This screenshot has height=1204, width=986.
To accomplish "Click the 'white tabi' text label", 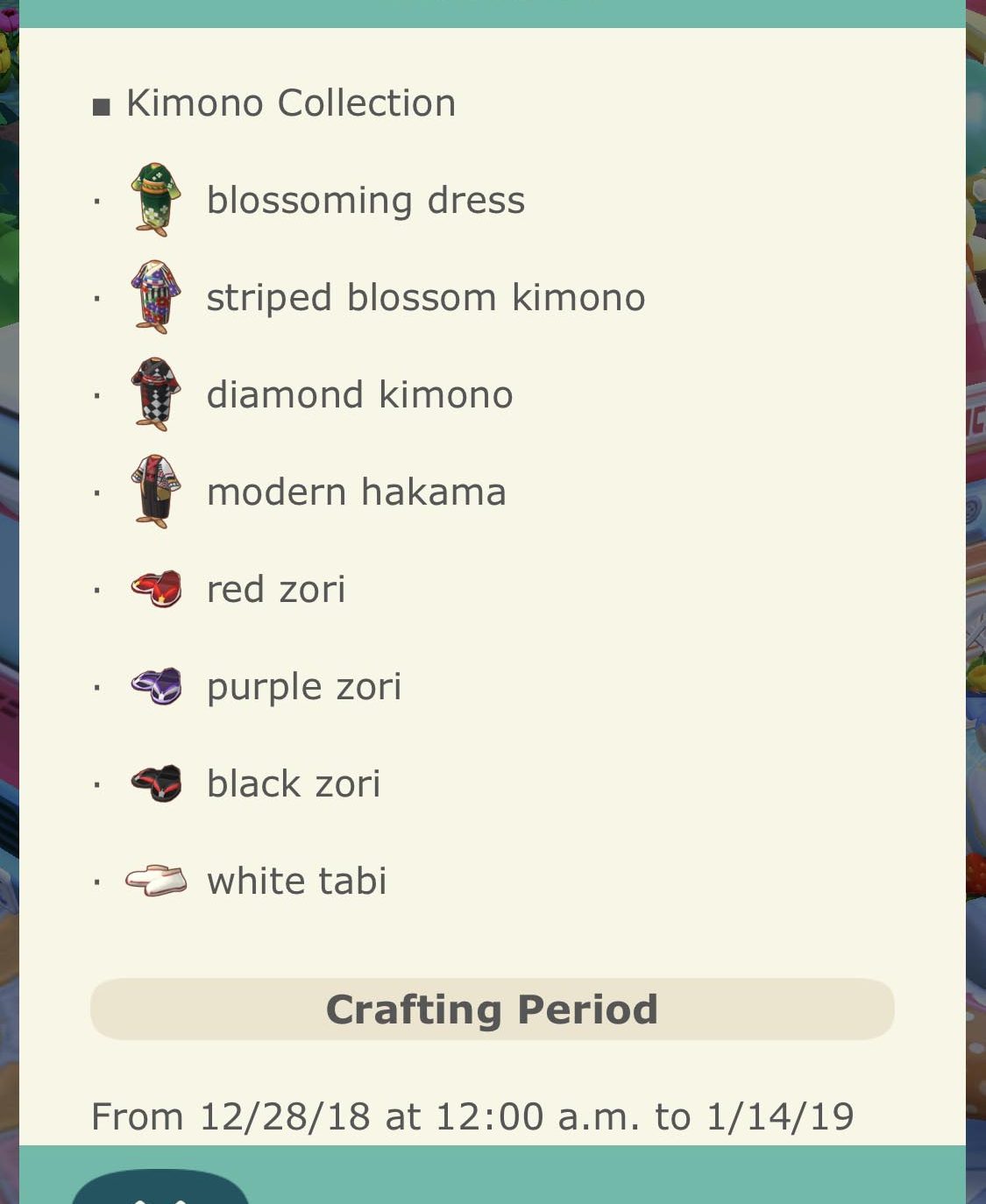I will click(x=296, y=882).
